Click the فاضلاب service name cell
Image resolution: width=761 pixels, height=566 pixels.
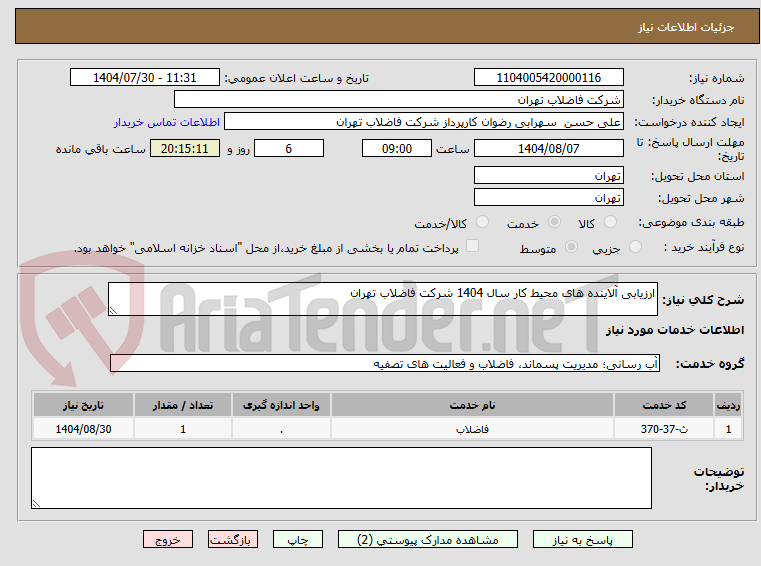point(472,429)
